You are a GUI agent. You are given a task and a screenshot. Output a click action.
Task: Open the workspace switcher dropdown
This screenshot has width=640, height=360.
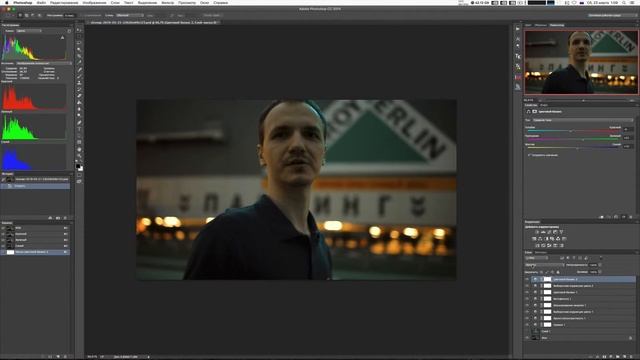click(x=613, y=15)
